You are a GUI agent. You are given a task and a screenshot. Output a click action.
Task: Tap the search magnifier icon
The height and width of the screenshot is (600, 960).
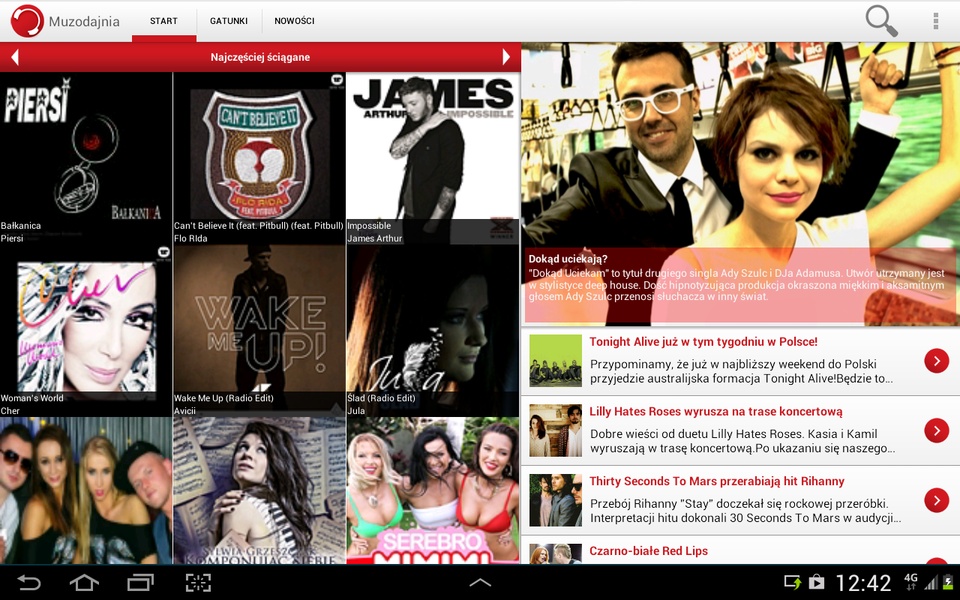coord(881,21)
